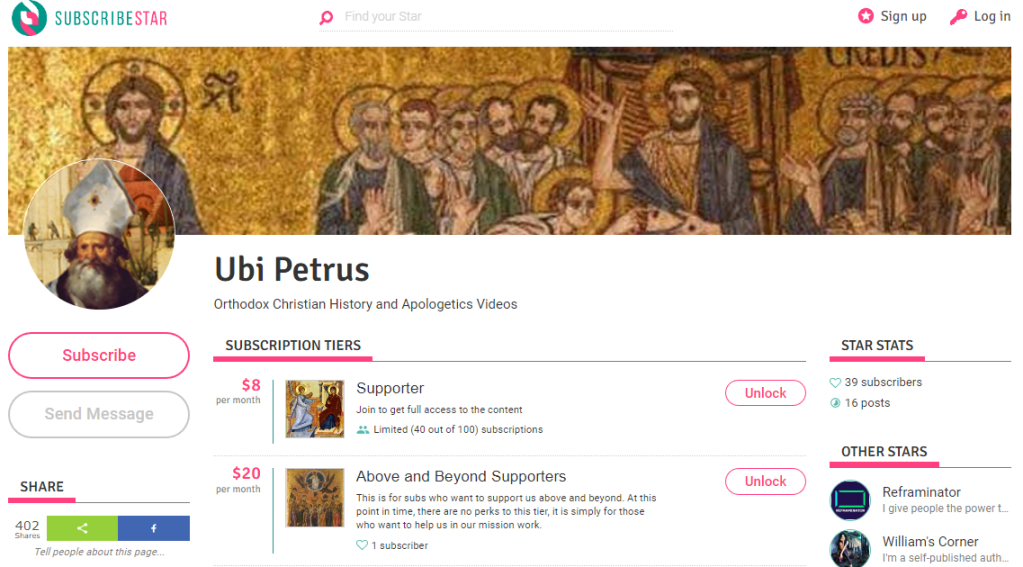Open the Above and Beyond tier thumbnail

coord(315,498)
